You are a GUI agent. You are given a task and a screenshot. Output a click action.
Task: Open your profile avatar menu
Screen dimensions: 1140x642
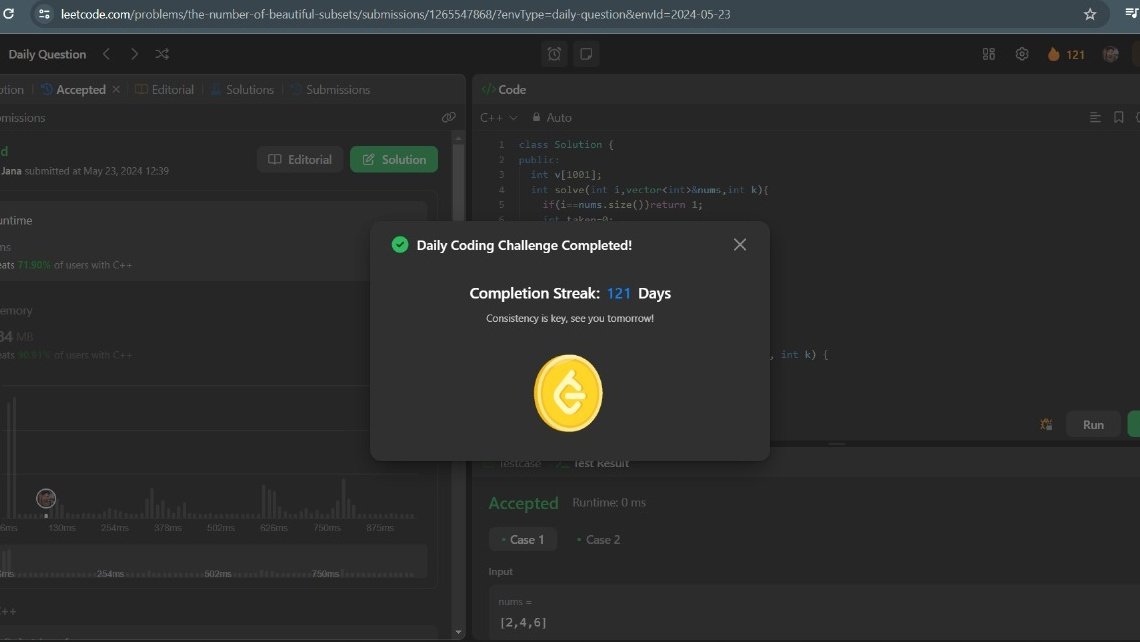[x=1110, y=54]
